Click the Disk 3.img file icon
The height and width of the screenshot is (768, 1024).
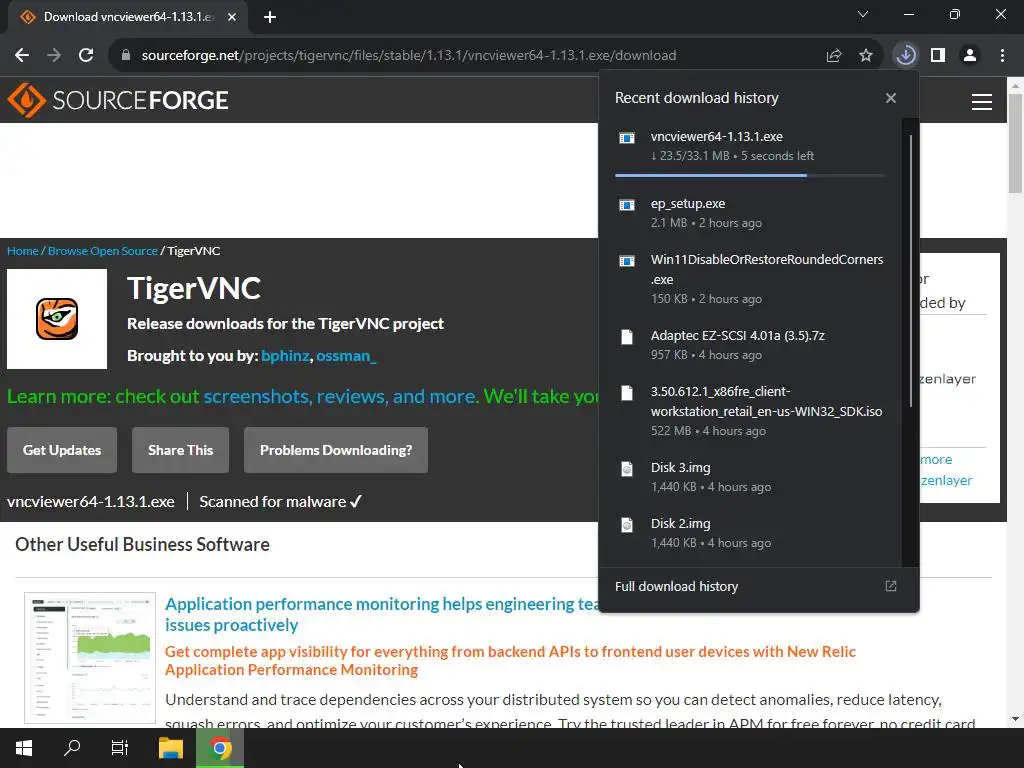coord(627,469)
